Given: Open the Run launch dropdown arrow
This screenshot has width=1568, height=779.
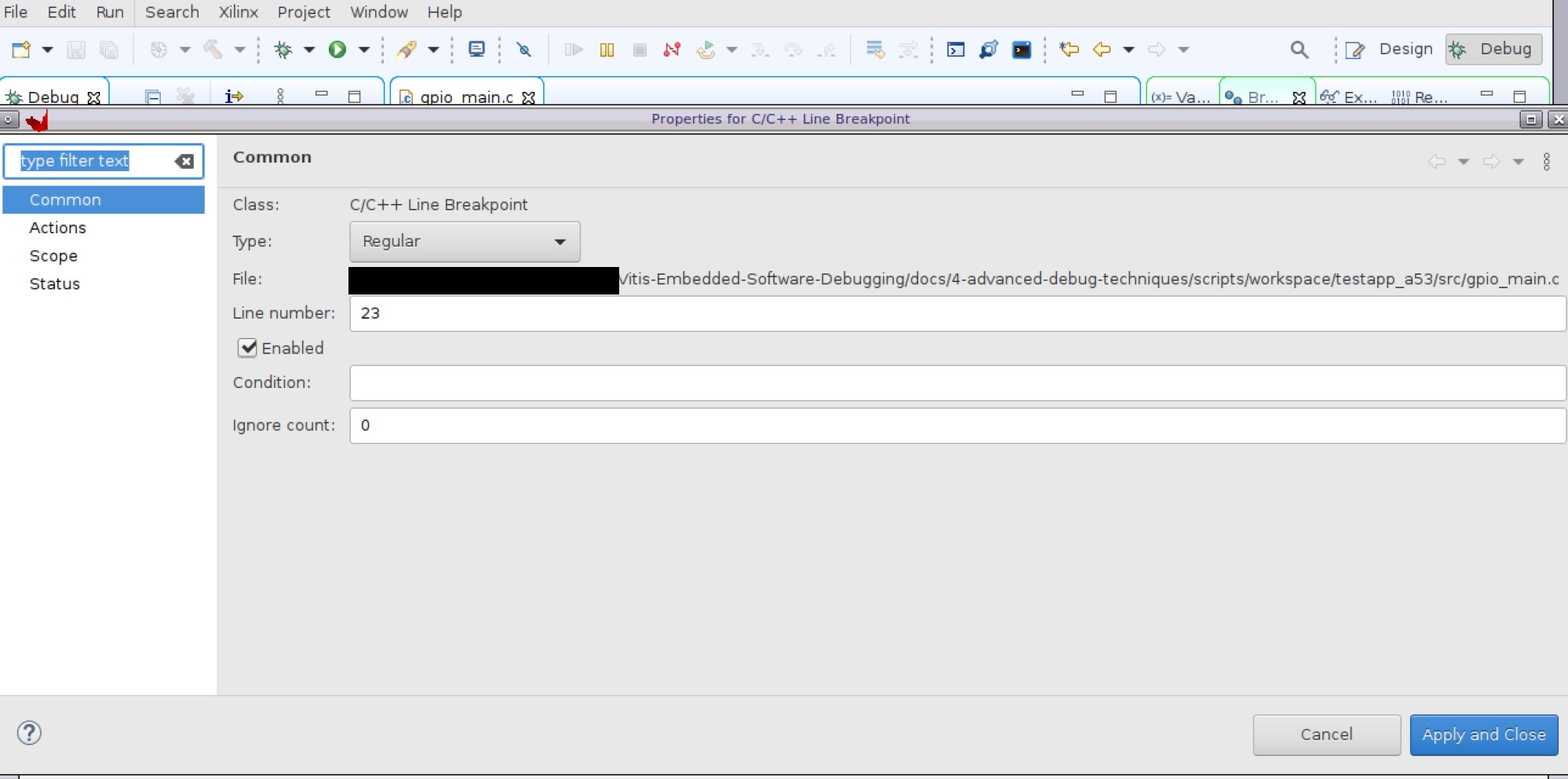Looking at the screenshot, I should point(364,49).
